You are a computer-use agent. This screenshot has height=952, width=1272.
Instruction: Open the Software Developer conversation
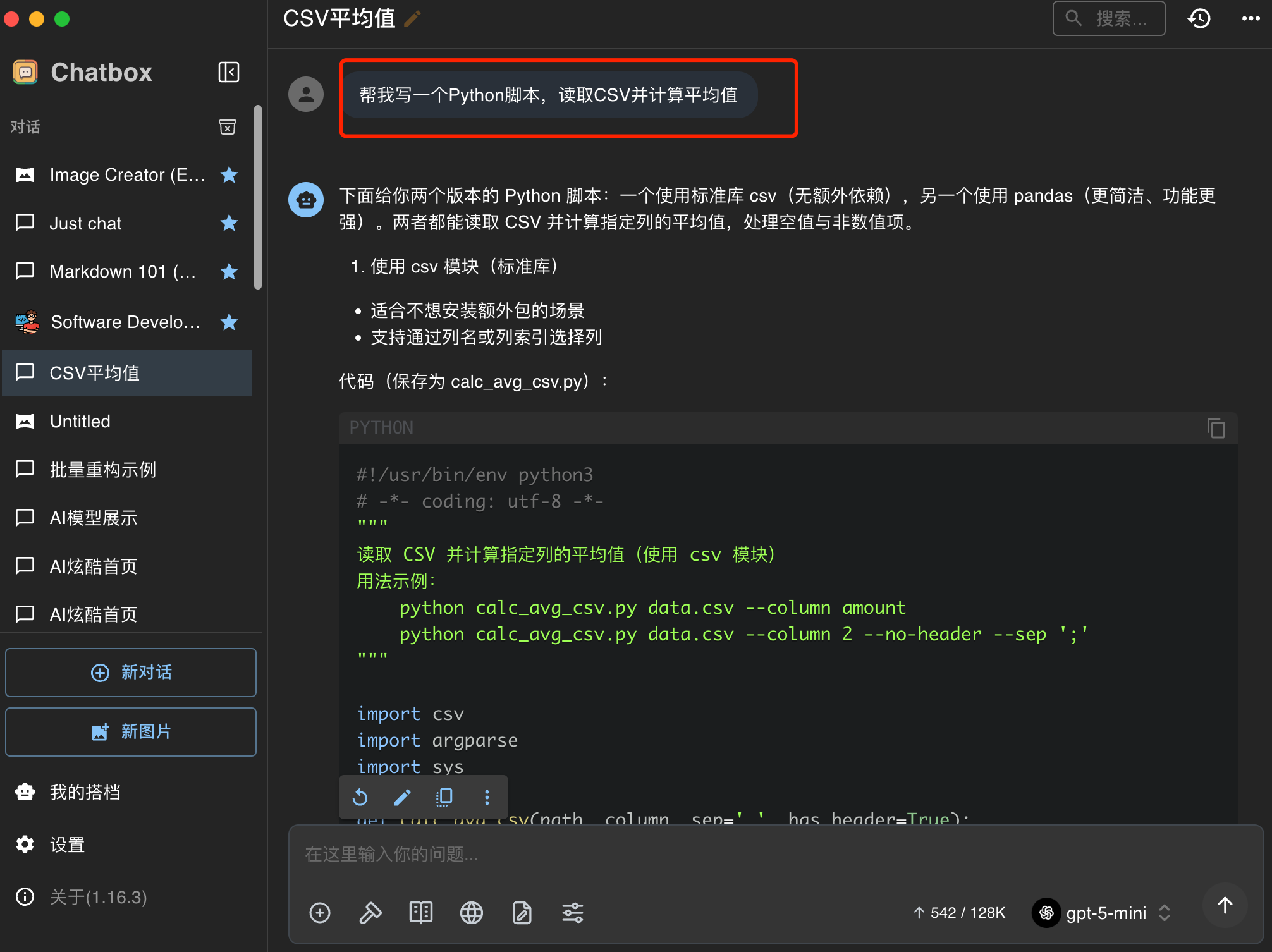(127, 322)
